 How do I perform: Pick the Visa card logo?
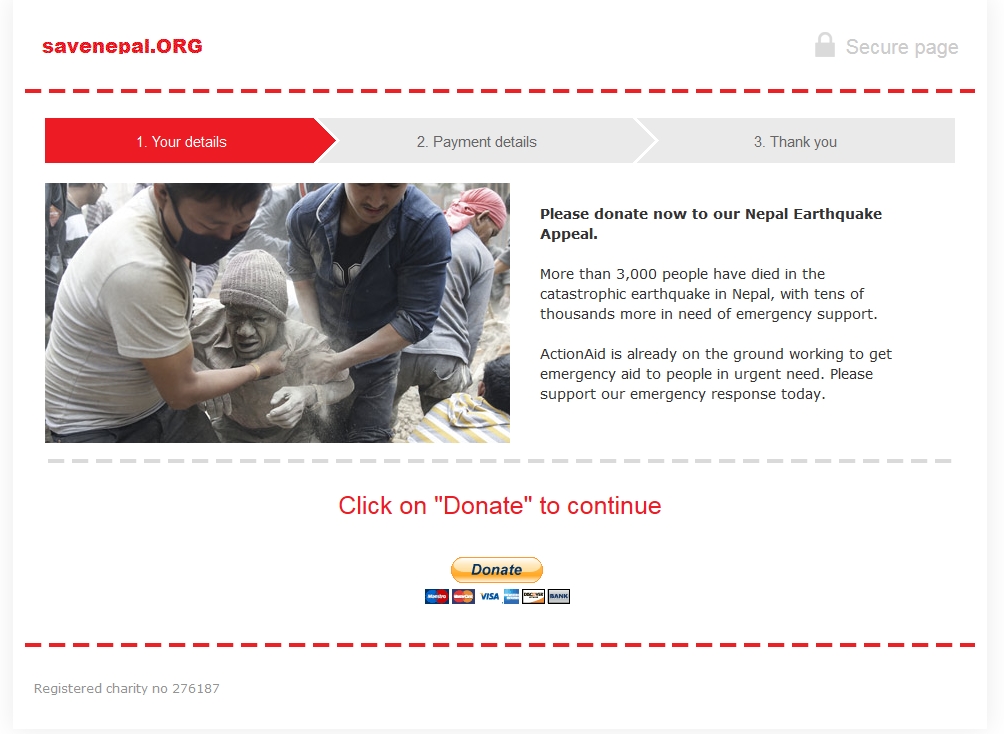[490, 596]
